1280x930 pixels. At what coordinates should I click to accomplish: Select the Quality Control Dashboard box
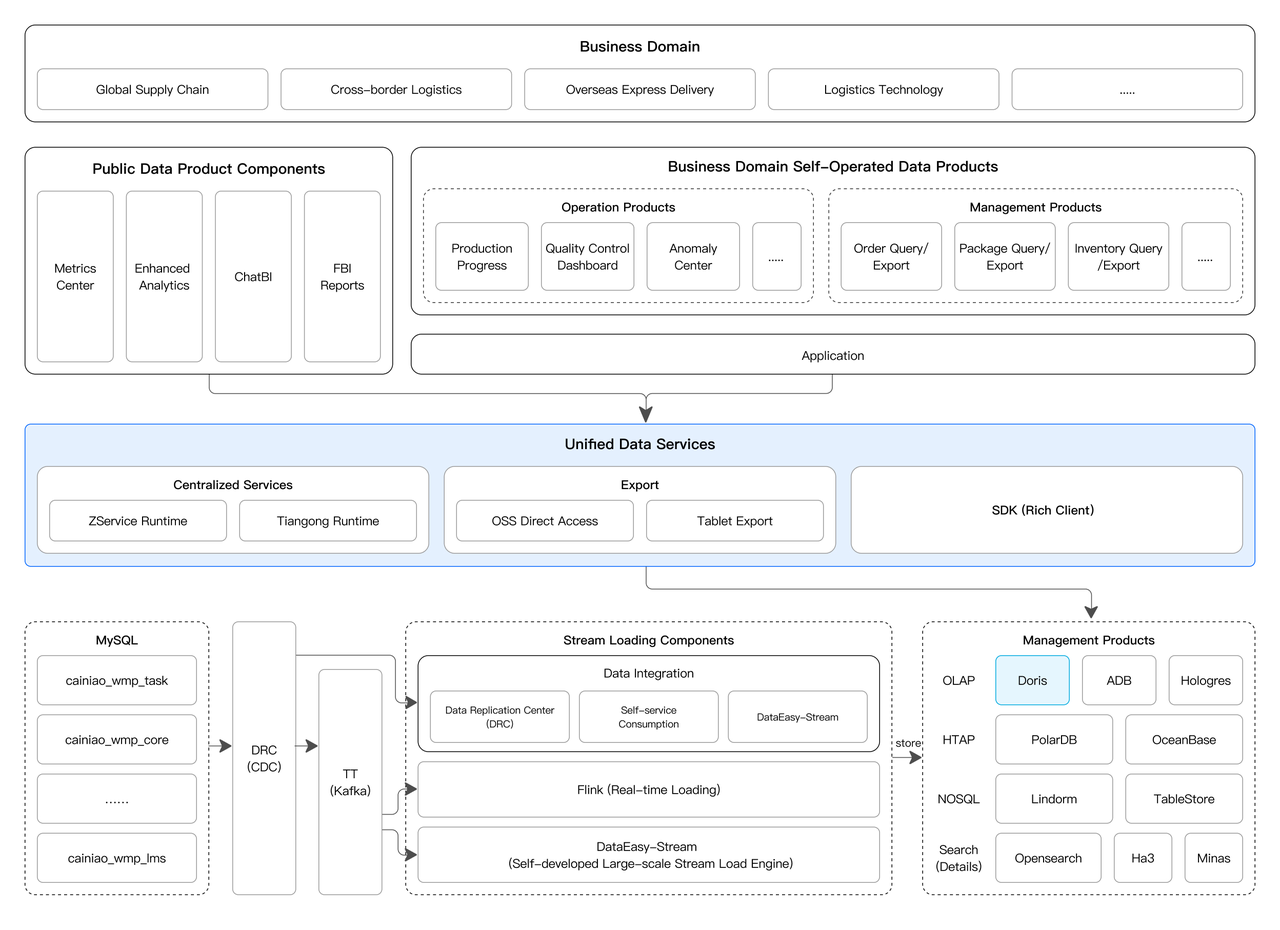click(x=587, y=257)
